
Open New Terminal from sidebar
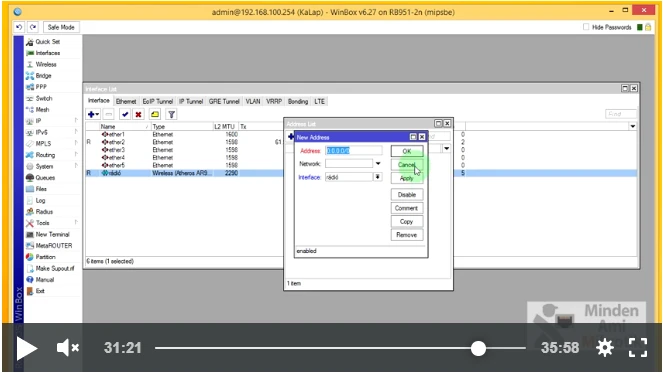(x=52, y=234)
